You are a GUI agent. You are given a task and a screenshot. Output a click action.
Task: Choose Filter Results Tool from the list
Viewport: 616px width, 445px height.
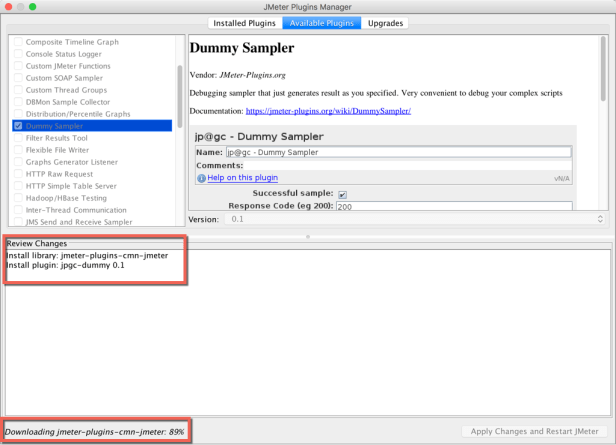(57, 138)
